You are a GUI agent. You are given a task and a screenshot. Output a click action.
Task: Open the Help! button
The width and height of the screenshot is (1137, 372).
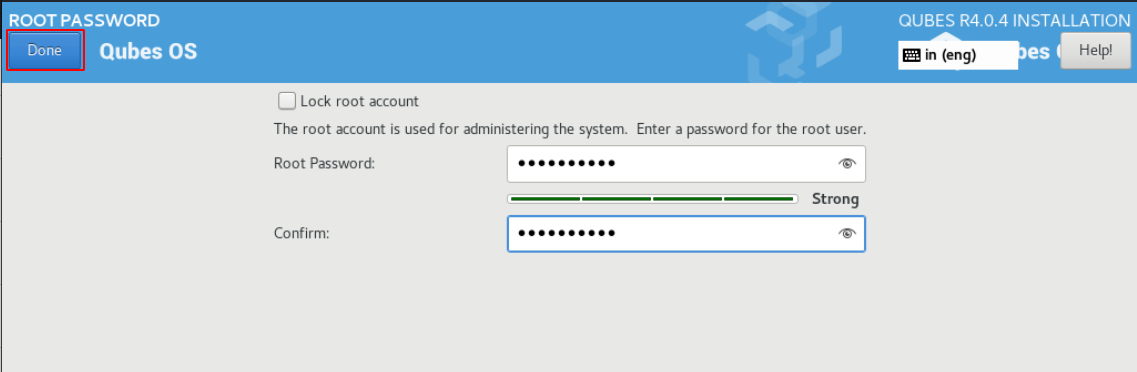(1095, 51)
